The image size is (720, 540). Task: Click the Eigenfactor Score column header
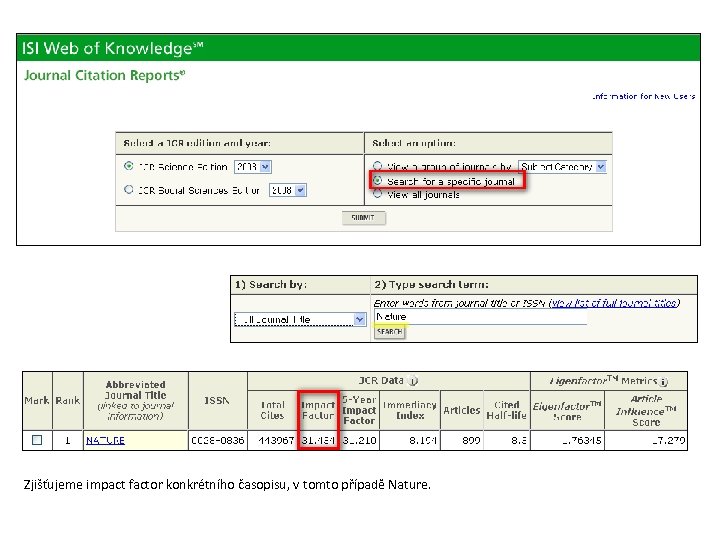(567, 411)
